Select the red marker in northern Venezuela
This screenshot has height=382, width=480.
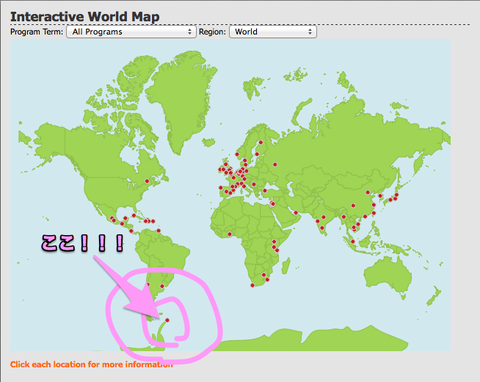pos(159,230)
